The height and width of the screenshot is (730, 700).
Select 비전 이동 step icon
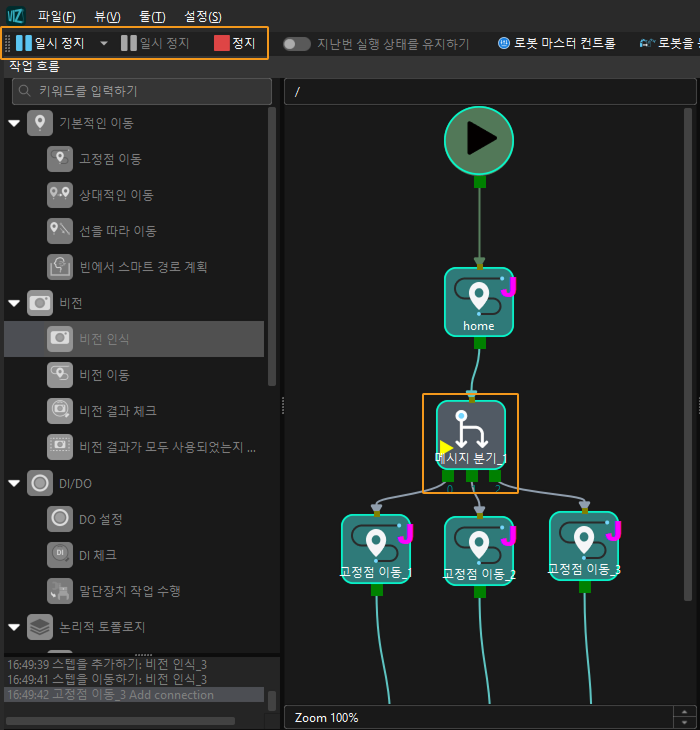click(60, 375)
